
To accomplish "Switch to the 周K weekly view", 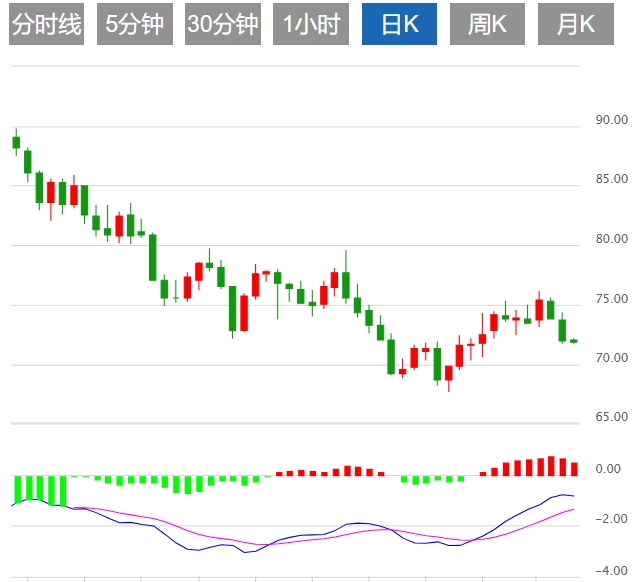I will pyautogui.click(x=487, y=25).
